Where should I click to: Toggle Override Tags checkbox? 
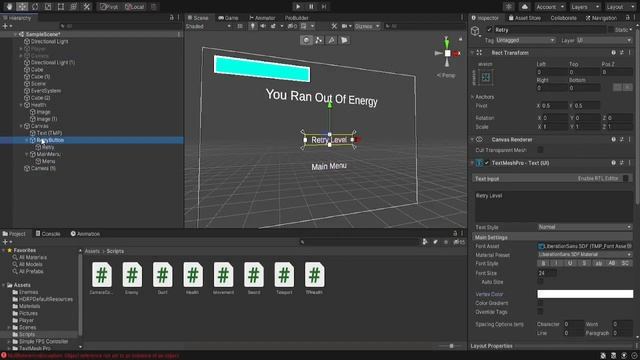(x=540, y=312)
